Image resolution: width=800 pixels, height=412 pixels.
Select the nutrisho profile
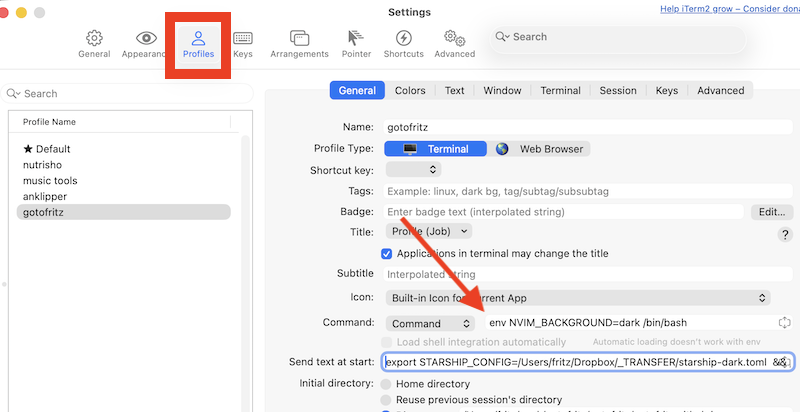click(x=124, y=165)
